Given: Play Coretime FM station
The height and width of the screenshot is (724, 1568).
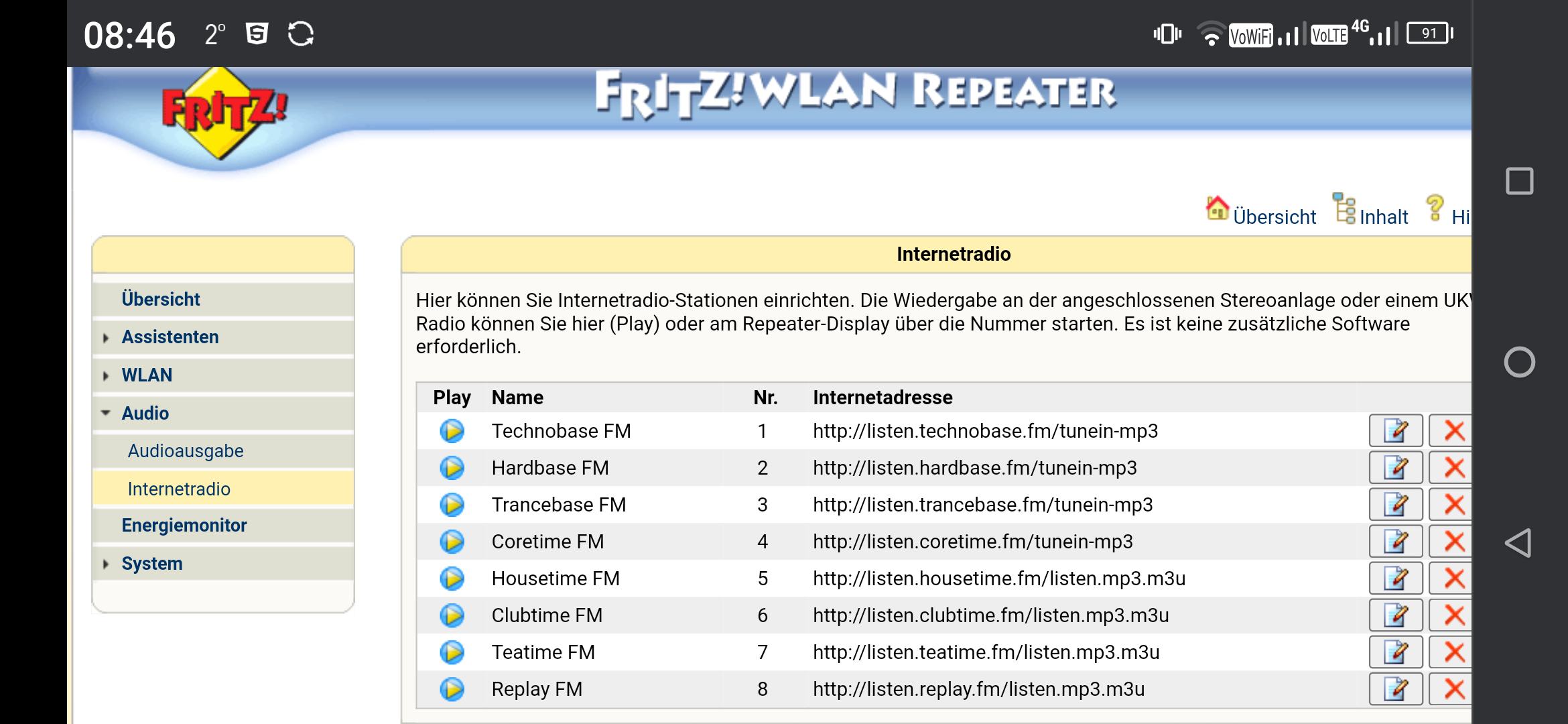Looking at the screenshot, I should click(x=452, y=542).
